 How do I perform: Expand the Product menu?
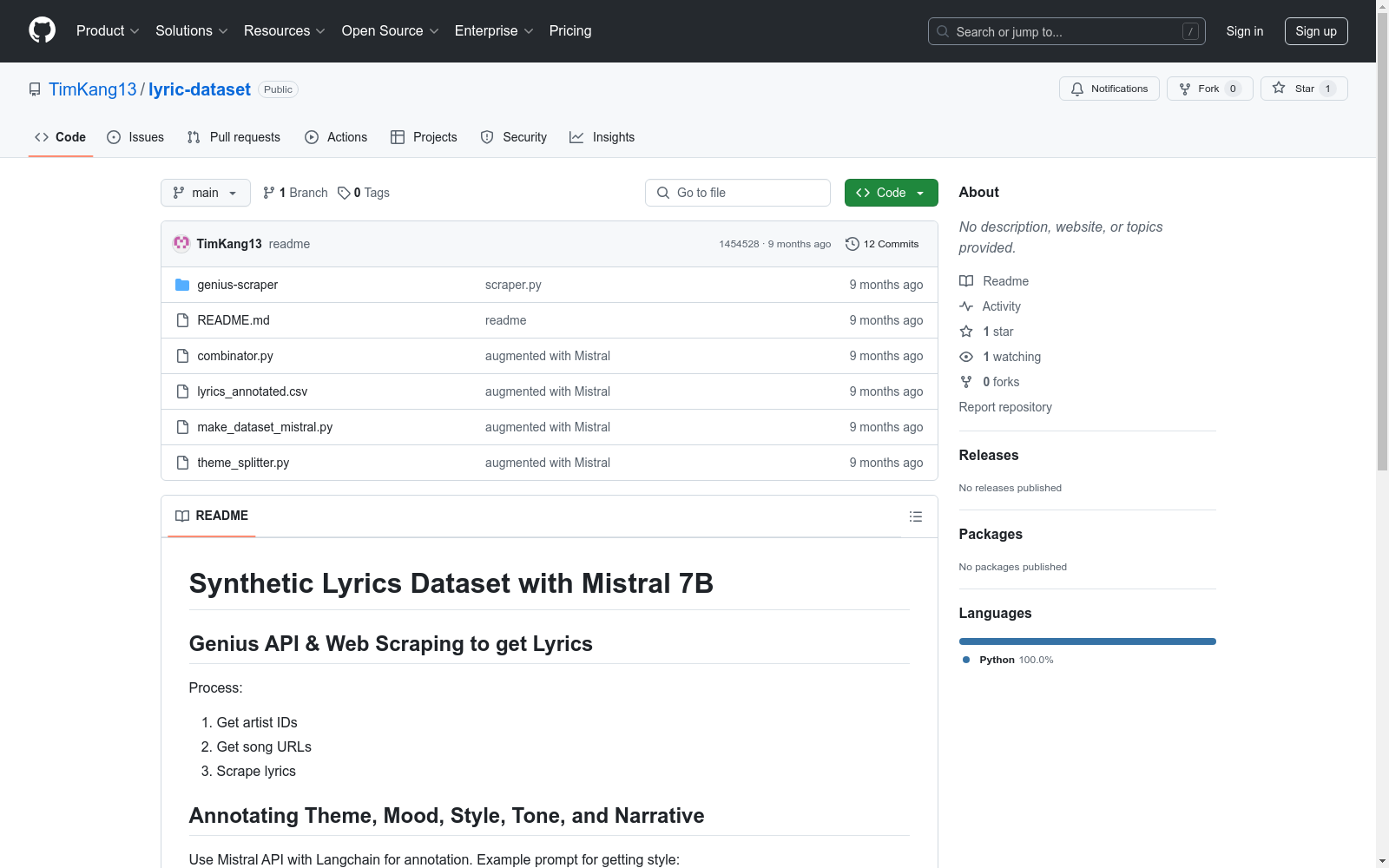[108, 30]
